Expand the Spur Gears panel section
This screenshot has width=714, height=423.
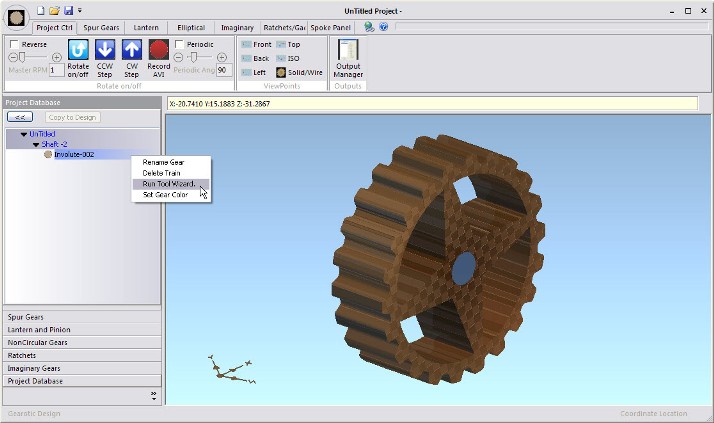[x=82, y=317]
